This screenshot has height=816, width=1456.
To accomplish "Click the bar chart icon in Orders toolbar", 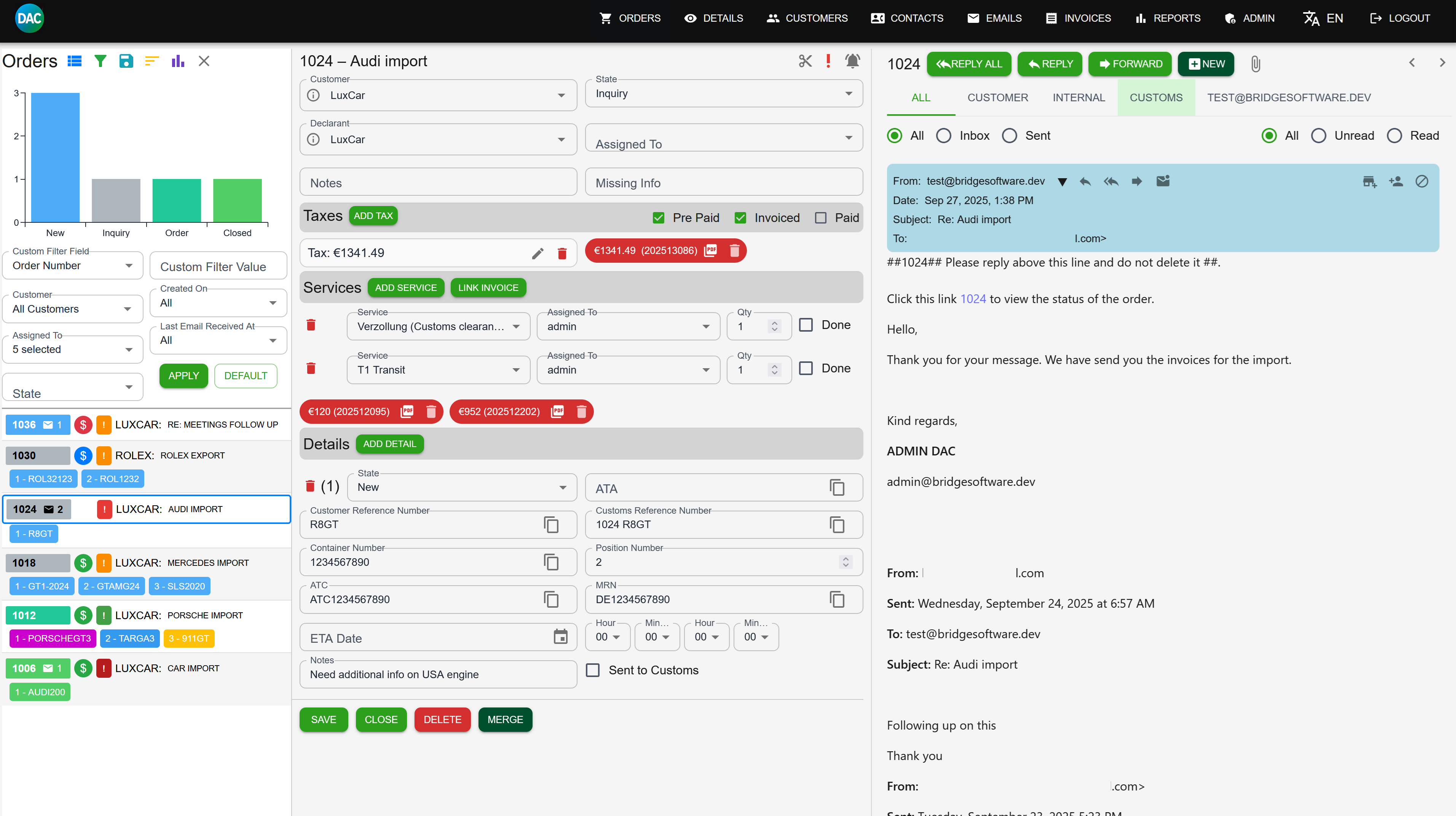I will coord(177,61).
